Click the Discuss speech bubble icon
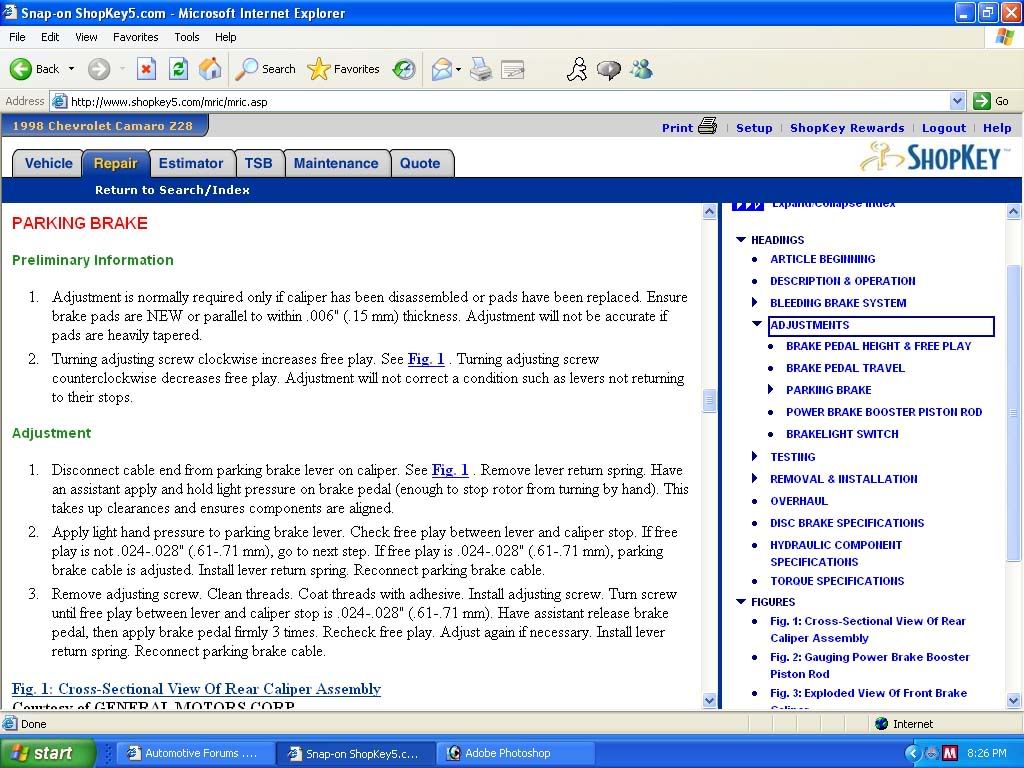The image size is (1024, 768). [x=609, y=69]
